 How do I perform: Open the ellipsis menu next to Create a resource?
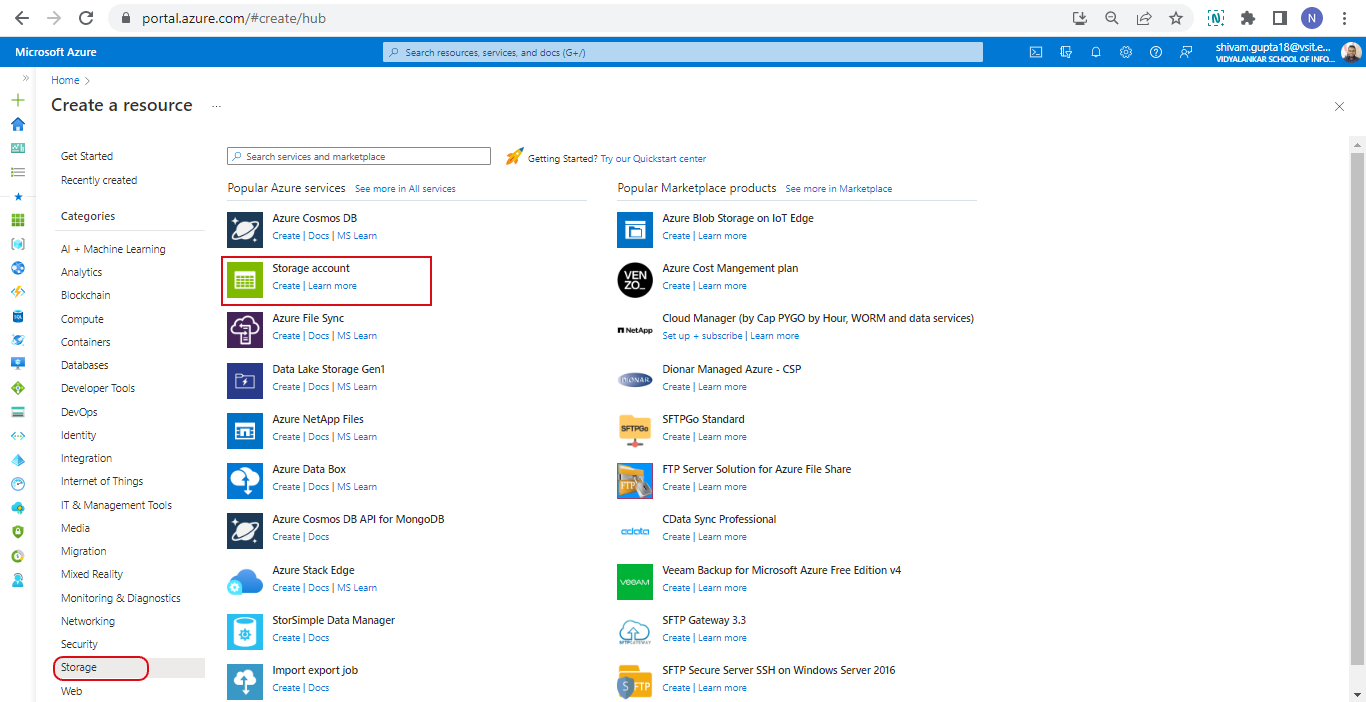(216, 105)
